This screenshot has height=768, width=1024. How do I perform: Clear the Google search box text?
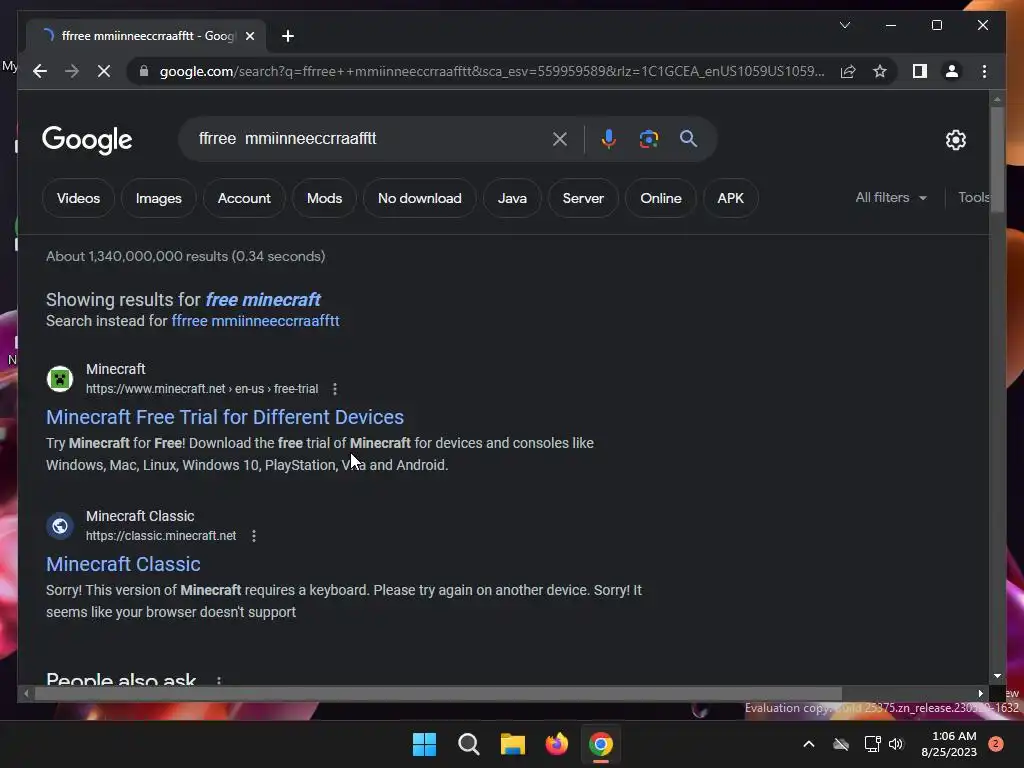(560, 138)
